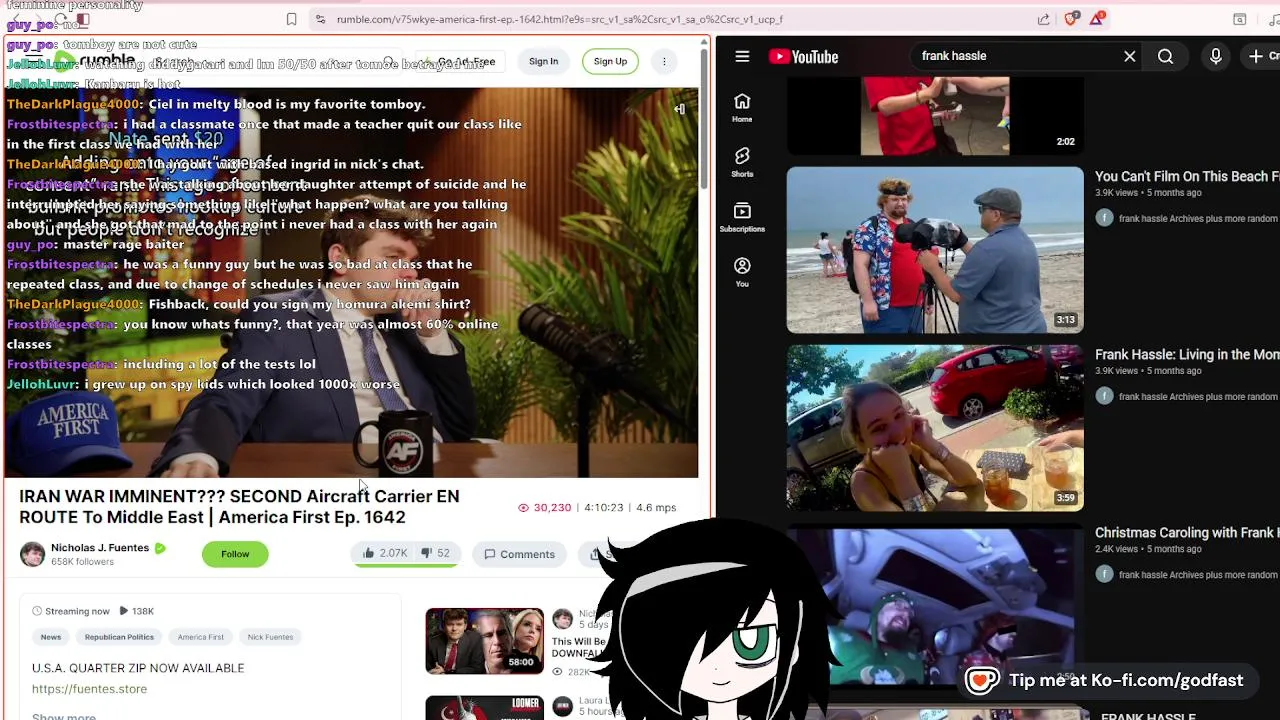Open the 2:02 duration video thumbnail
This screenshot has width=1280, height=720.
[x=935, y=118]
